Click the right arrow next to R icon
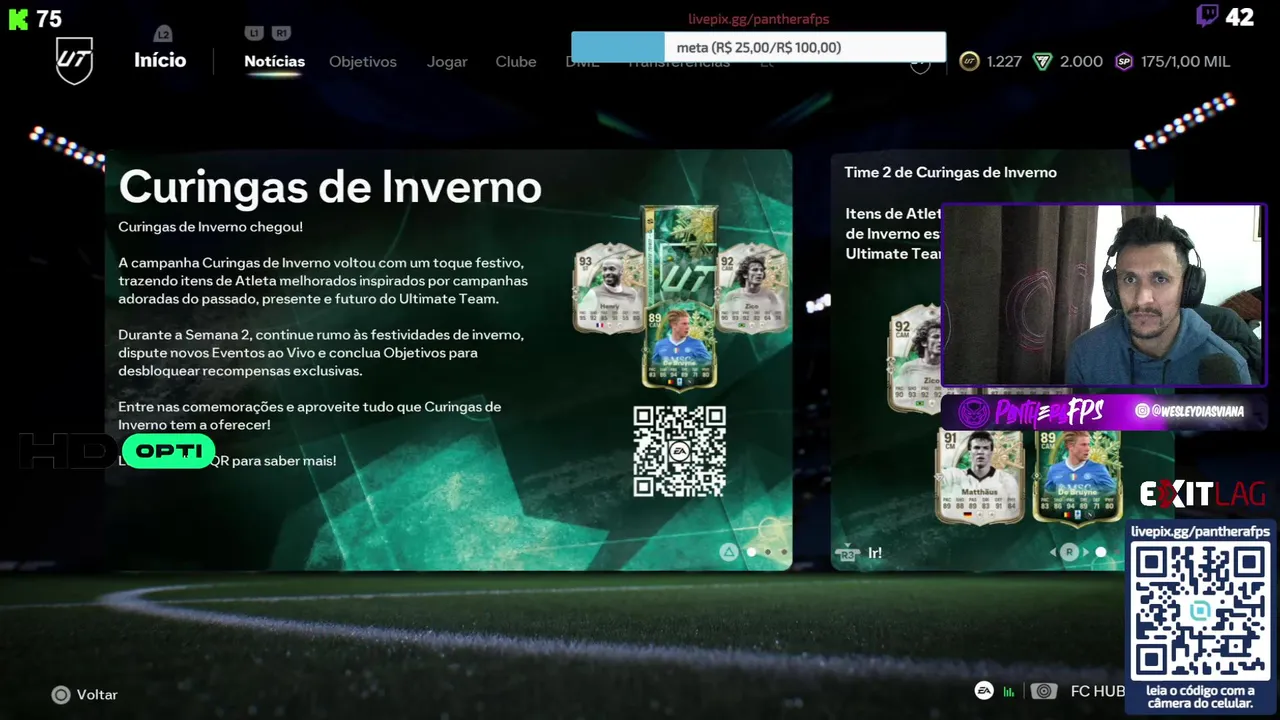Viewport: 1280px width, 720px height. [1085, 552]
